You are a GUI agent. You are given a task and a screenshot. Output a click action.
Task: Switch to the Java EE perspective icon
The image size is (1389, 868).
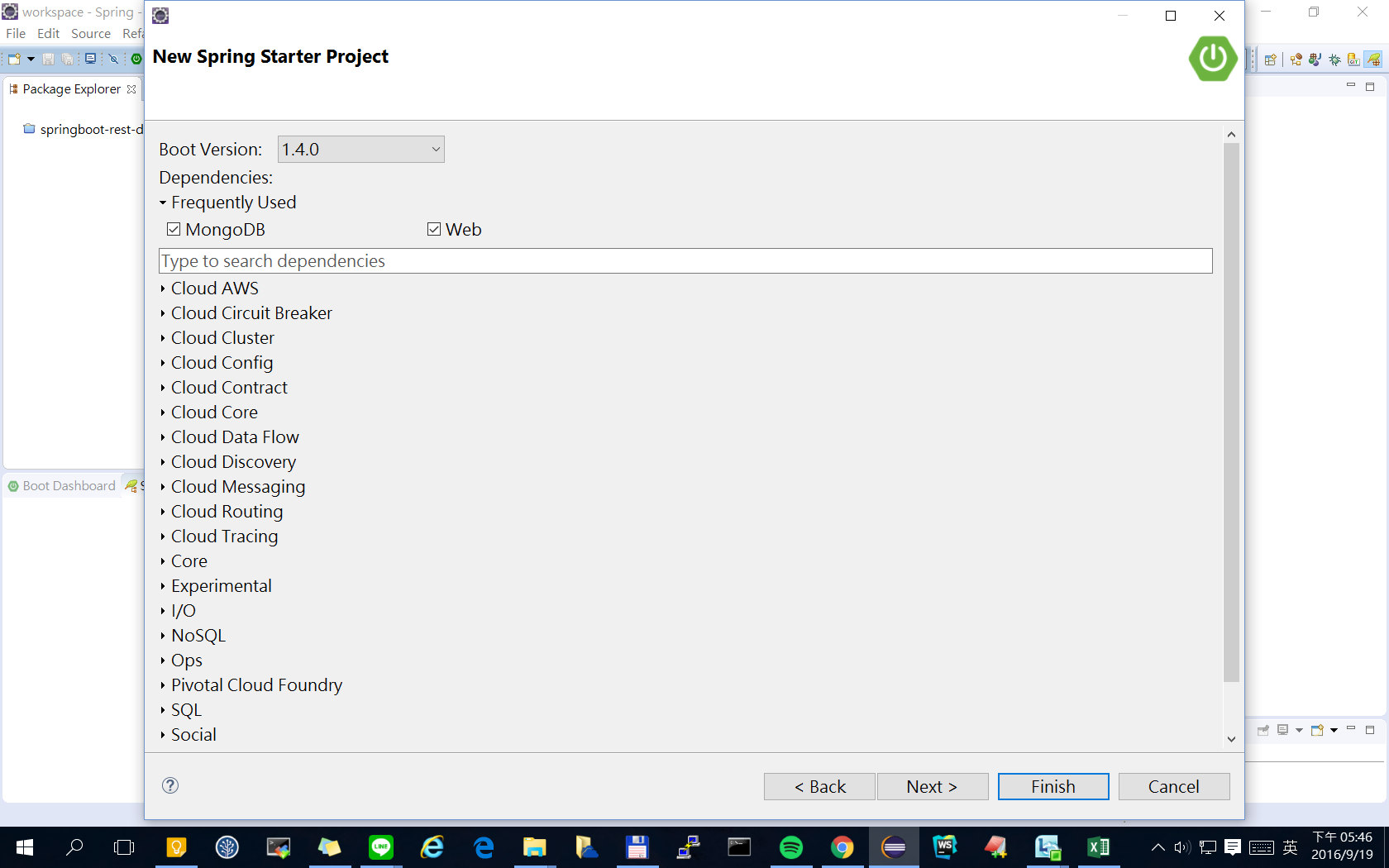click(x=1296, y=60)
